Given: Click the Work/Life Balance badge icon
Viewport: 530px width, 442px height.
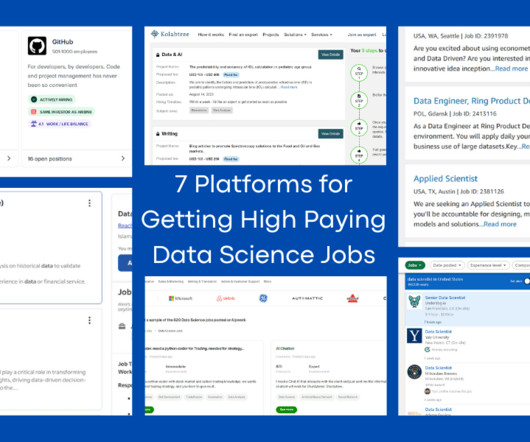Looking at the screenshot, I should (x=34, y=124).
